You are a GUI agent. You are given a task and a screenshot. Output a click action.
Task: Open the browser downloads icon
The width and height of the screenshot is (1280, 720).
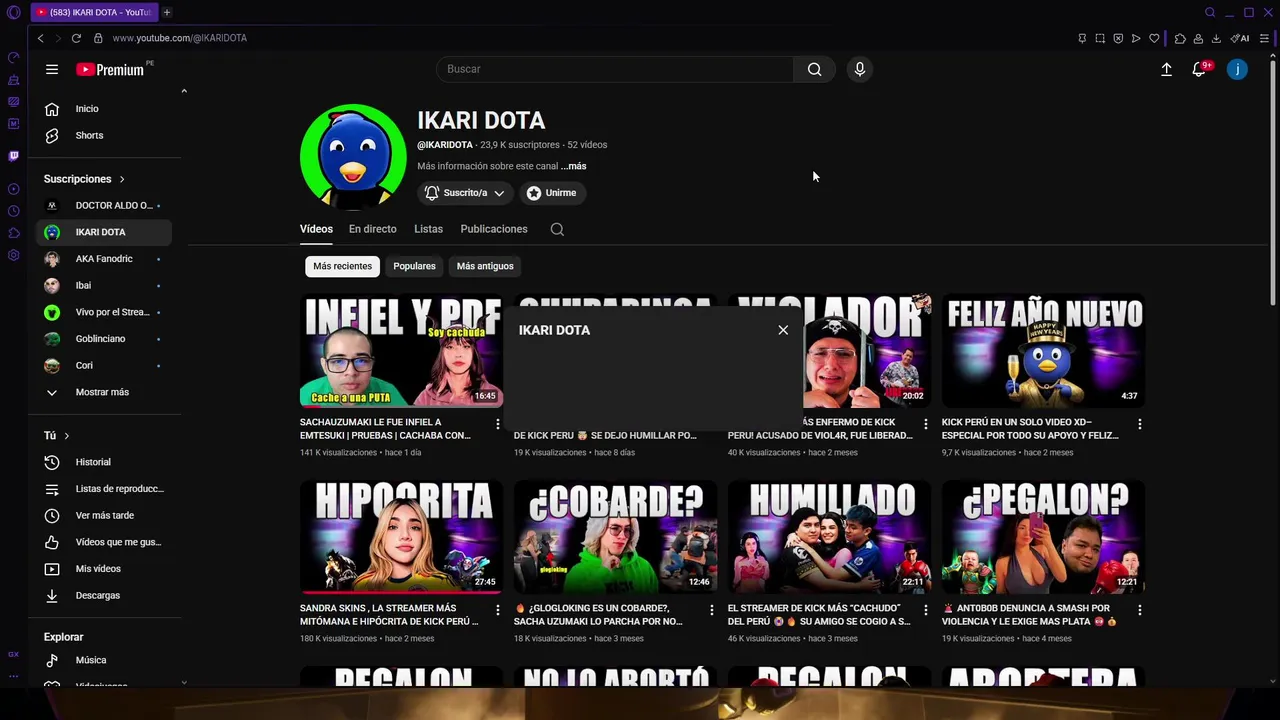(1216, 38)
